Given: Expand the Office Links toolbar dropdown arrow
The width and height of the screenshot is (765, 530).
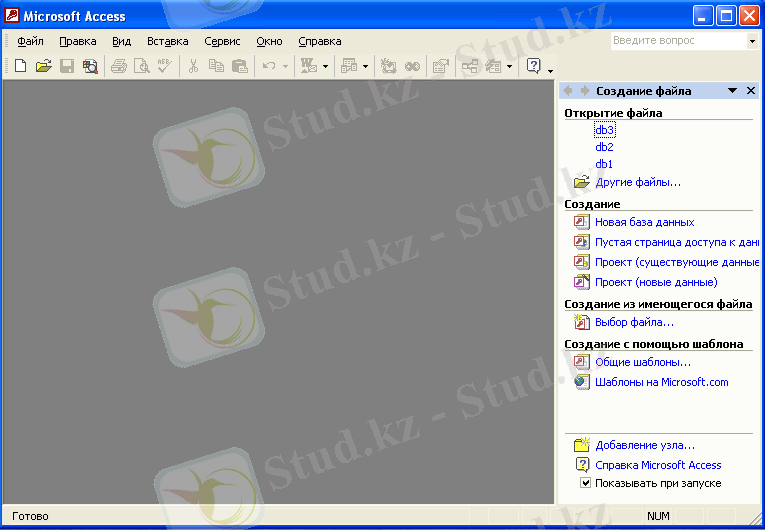Looking at the screenshot, I should click(x=326, y=66).
